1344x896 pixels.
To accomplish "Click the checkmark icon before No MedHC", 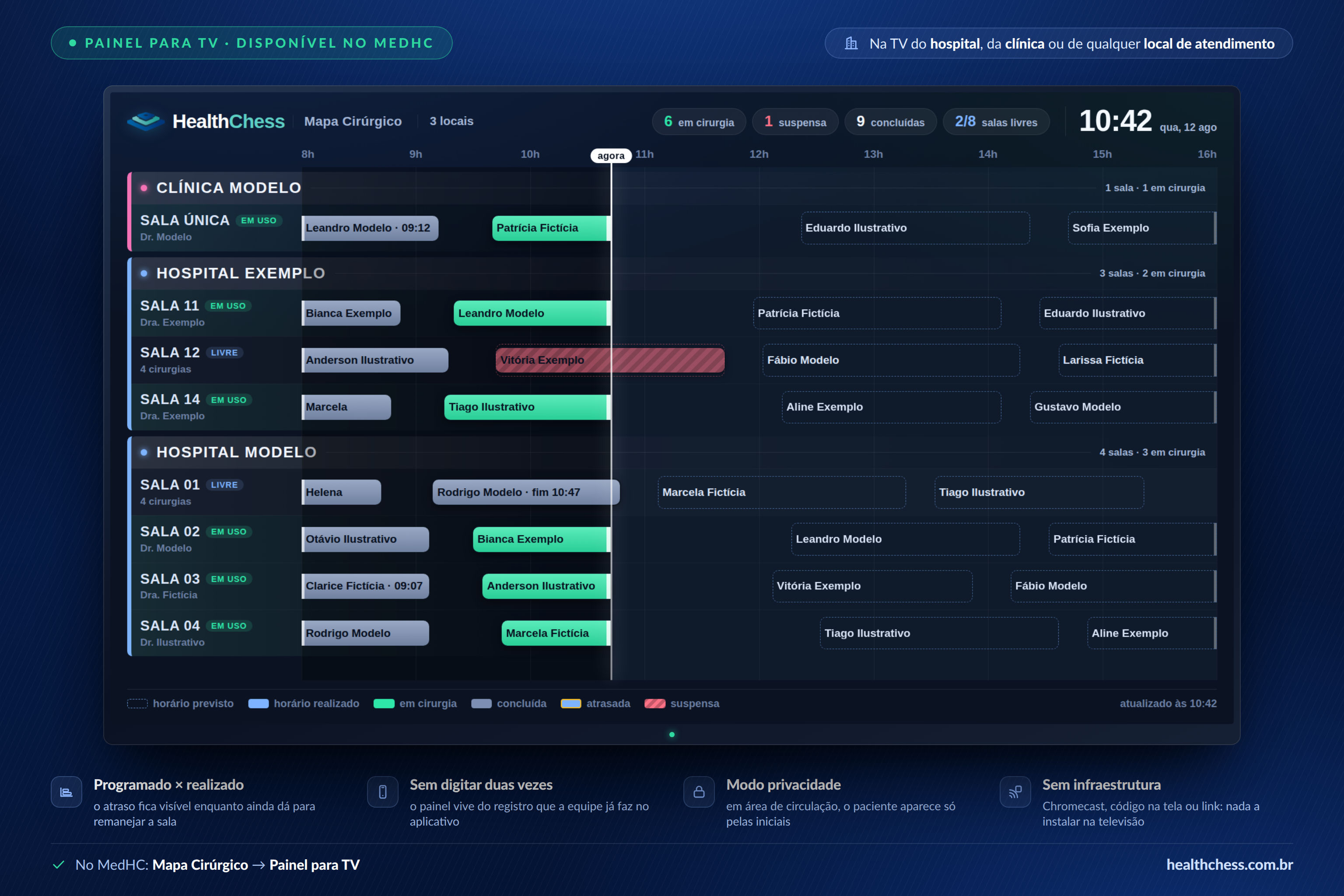I will [x=58, y=864].
